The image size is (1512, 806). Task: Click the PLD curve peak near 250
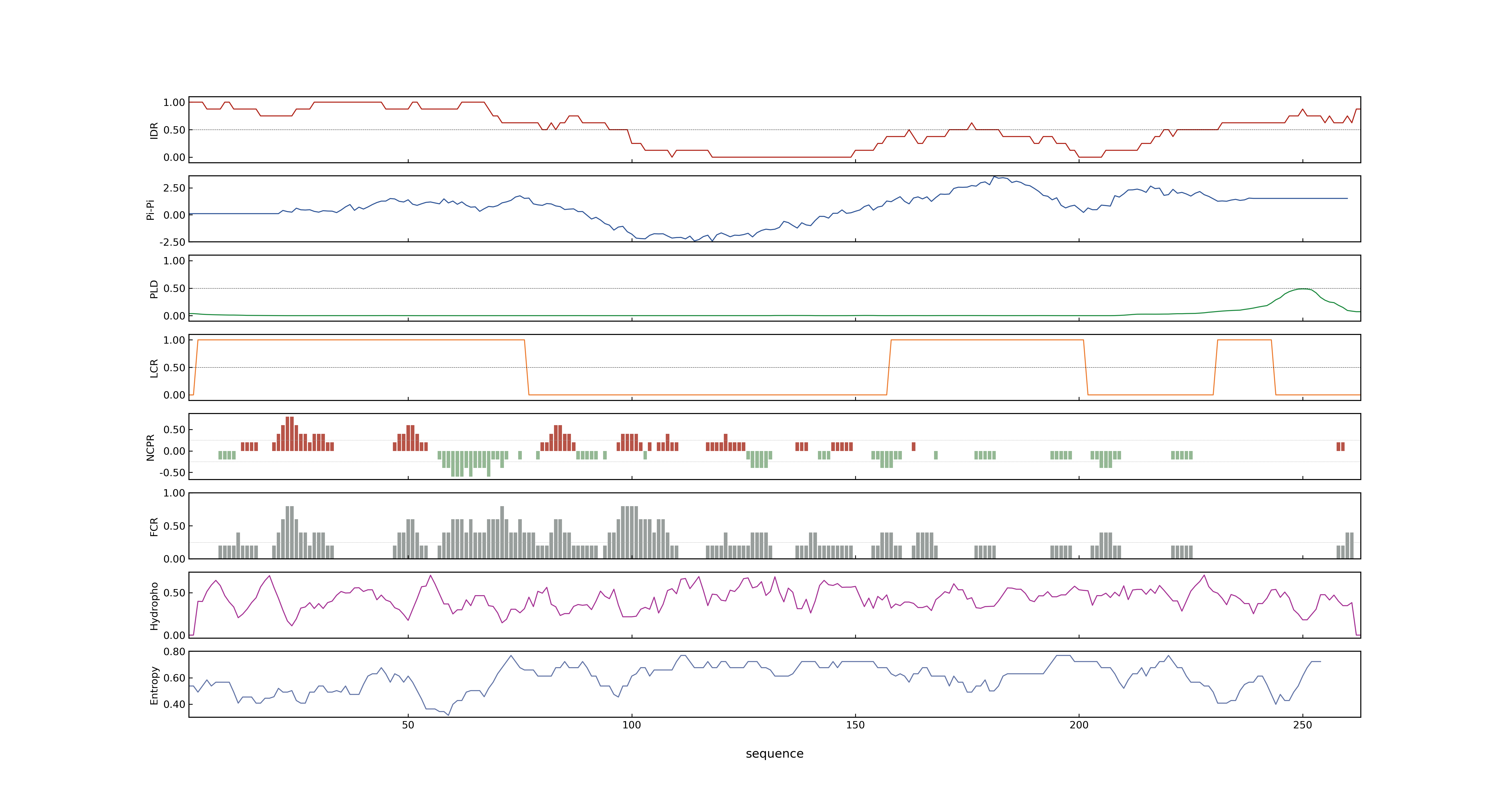tap(1303, 288)
